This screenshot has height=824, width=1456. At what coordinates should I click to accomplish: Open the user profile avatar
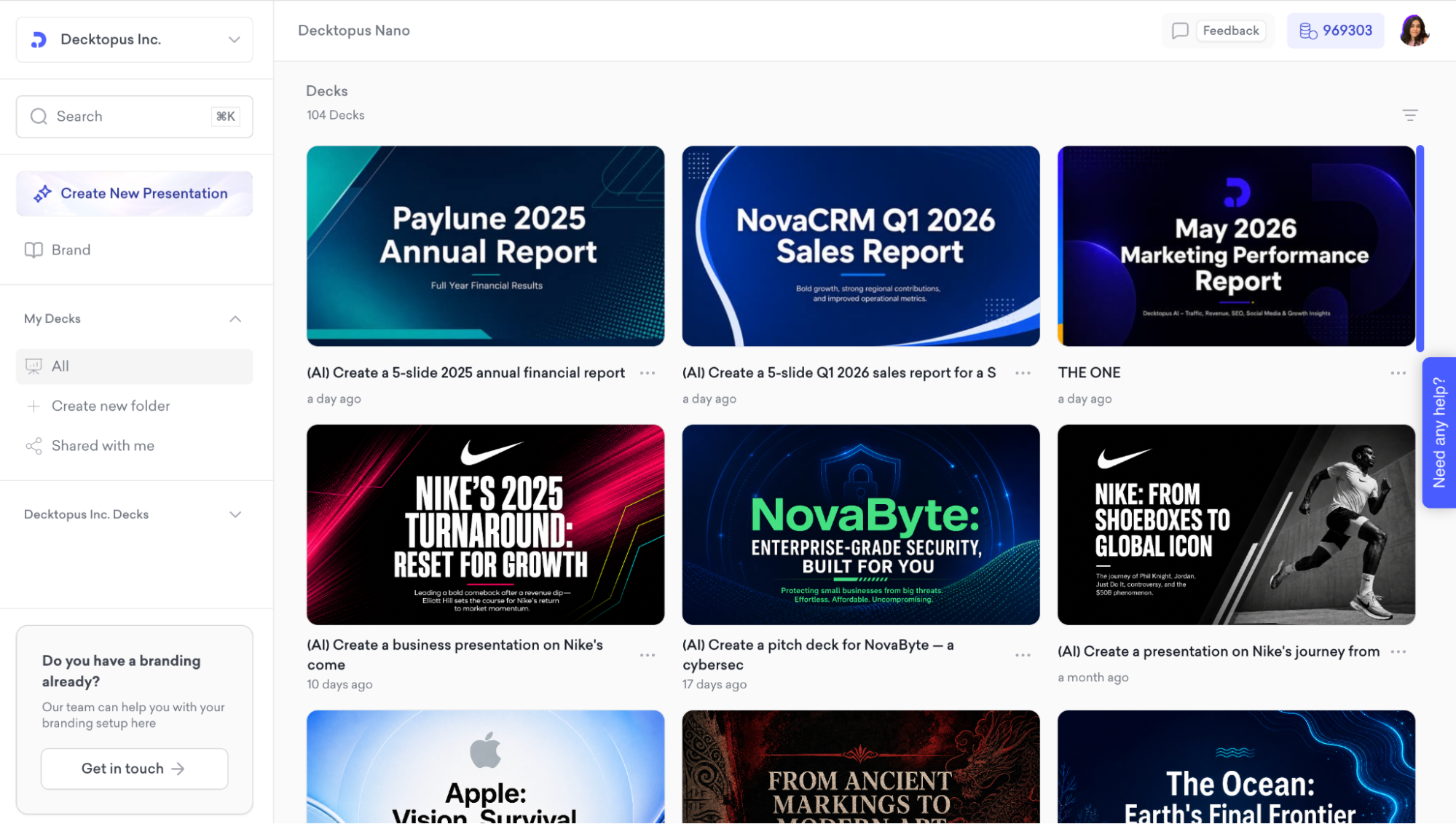pos(1414,31)
